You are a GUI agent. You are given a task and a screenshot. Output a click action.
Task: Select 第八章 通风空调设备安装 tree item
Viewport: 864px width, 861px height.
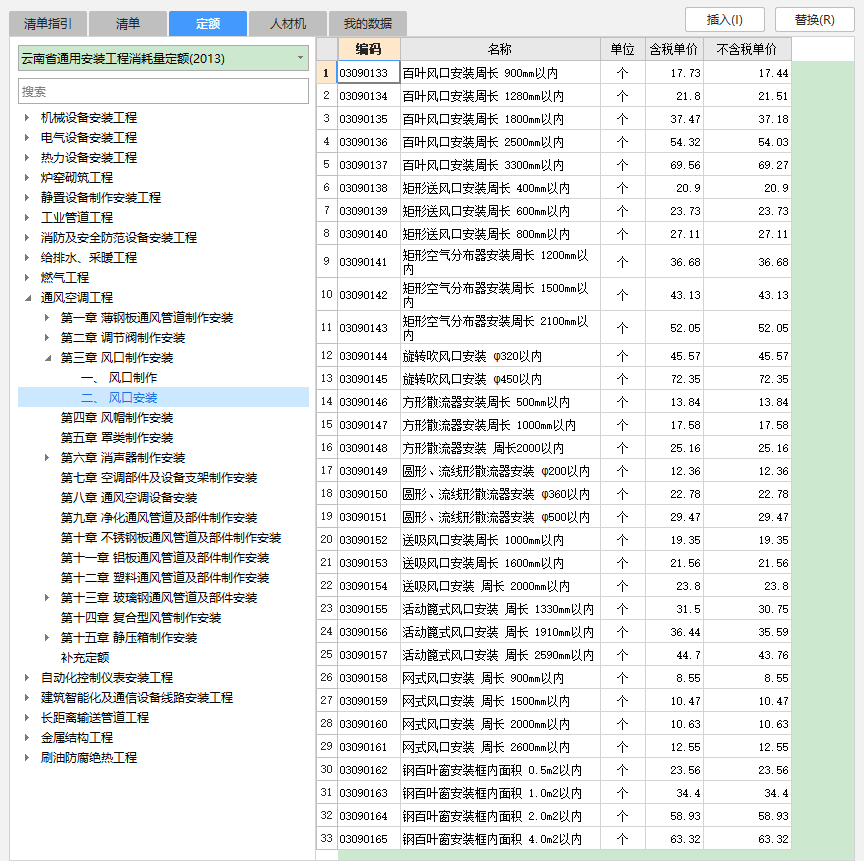[x=128, y=498]
